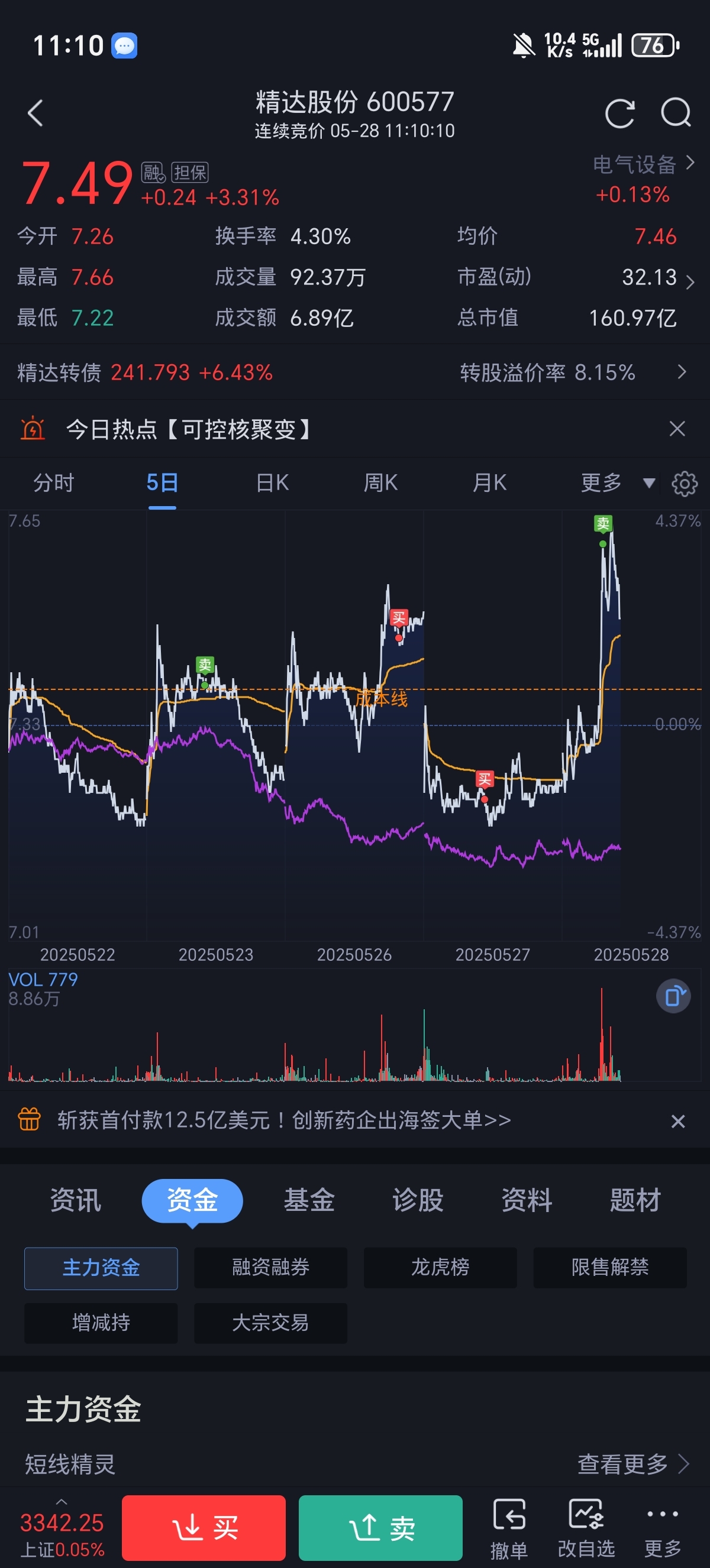Viewport: 710px width, 1568px height.
Task: Select the 主力资金 sub-tab
Action: pos(101,1268)
